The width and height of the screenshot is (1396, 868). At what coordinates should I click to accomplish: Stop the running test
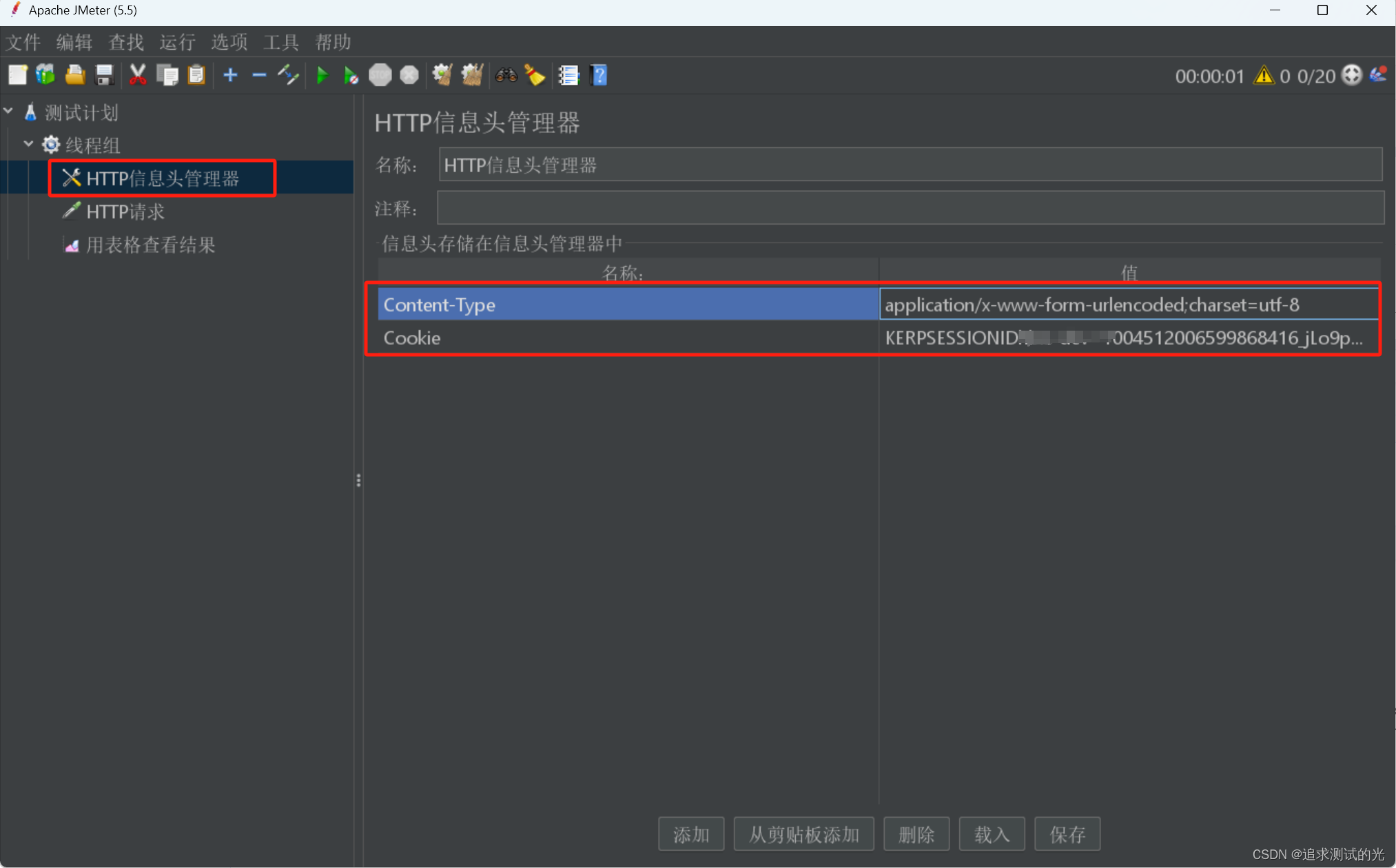click(380, 75)
